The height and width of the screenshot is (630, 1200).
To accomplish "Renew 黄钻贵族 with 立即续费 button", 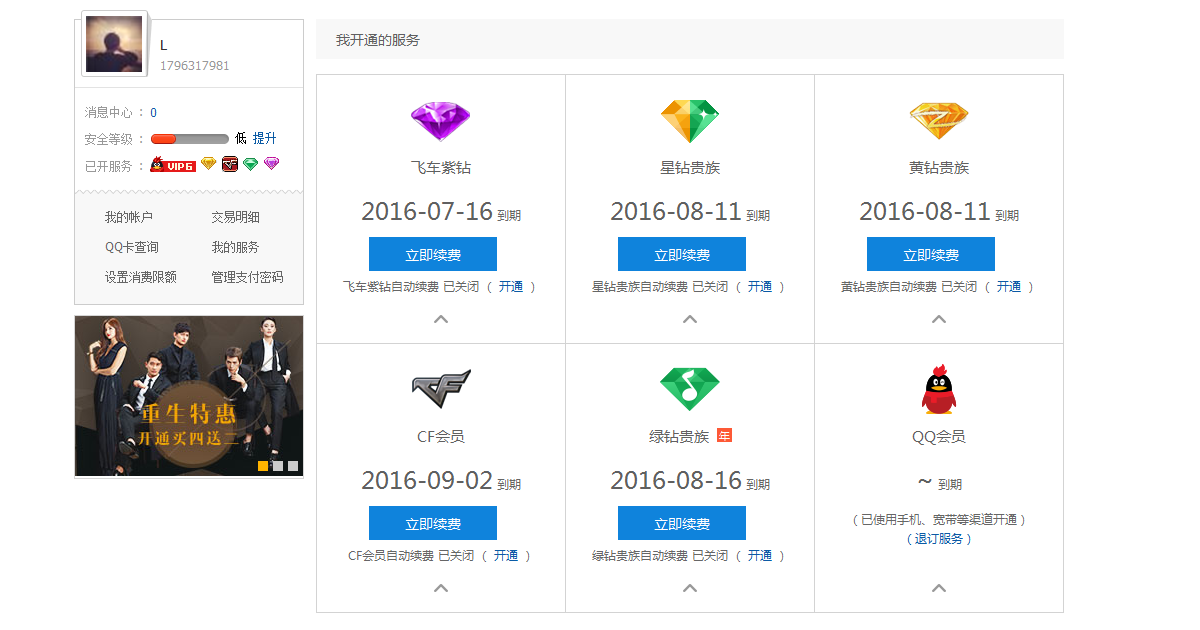I will click(931, 254).
